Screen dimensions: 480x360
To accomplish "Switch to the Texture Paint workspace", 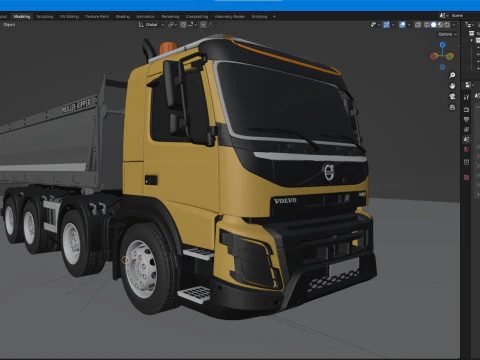I will tap(97, 16).
